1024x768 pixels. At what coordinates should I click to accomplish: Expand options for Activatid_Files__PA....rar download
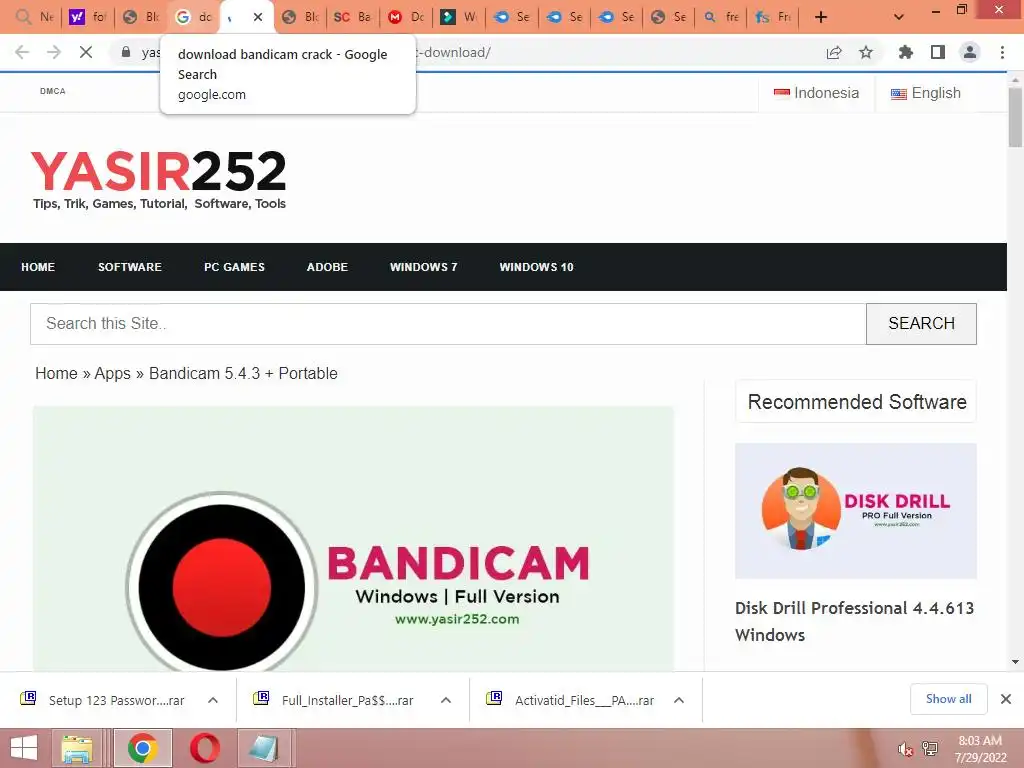(x=679, y=700)
